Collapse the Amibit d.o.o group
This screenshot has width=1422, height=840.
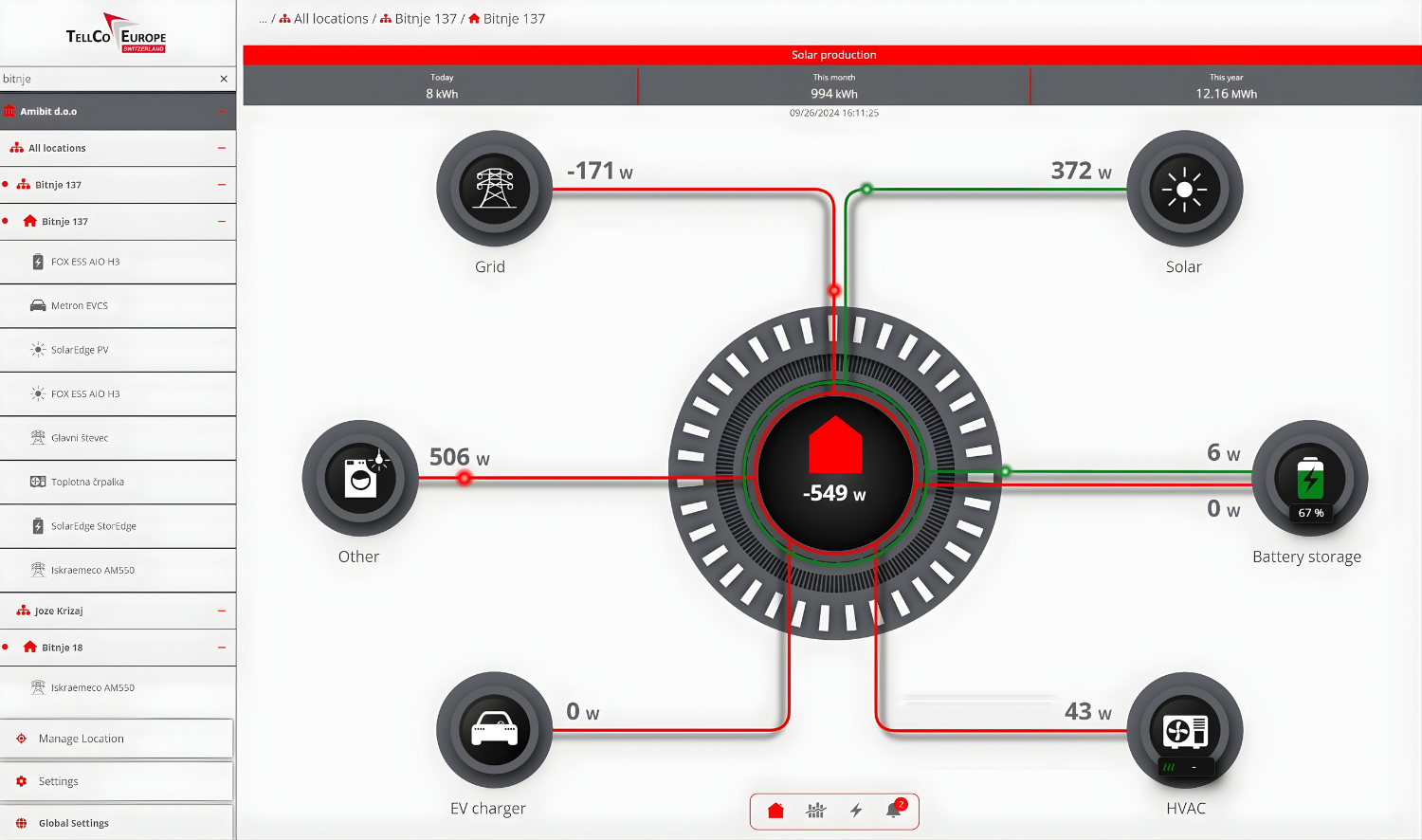click(221, 111)
